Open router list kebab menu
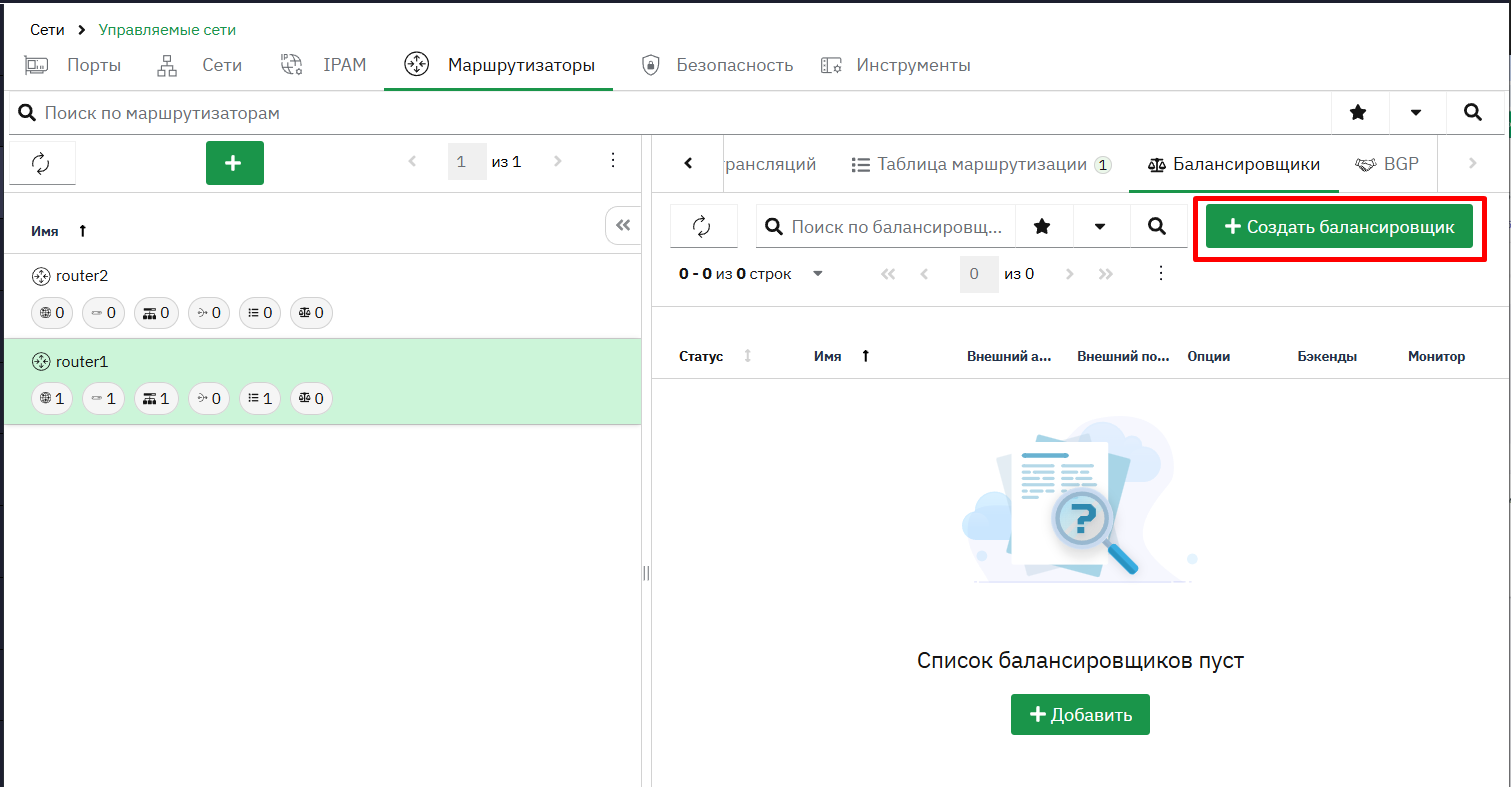This screenshot has width=1511, height=787. click(x=613, y=161)
